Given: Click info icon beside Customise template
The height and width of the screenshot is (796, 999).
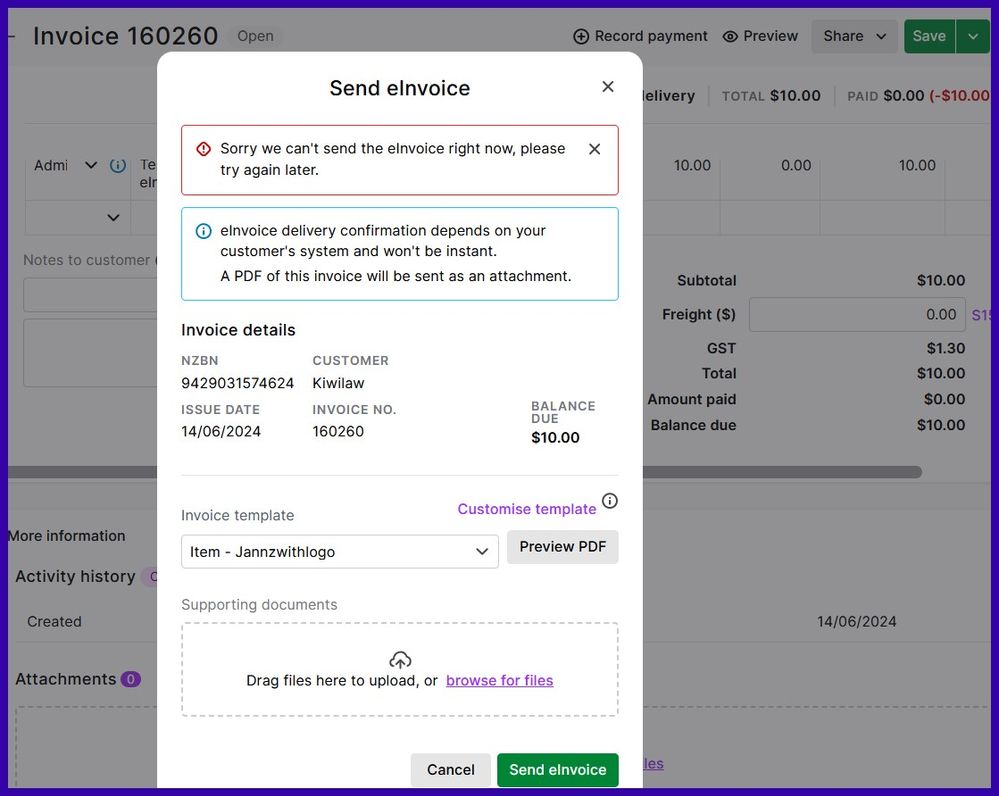Looking at the screenshot, I should (x=609, y=501).
